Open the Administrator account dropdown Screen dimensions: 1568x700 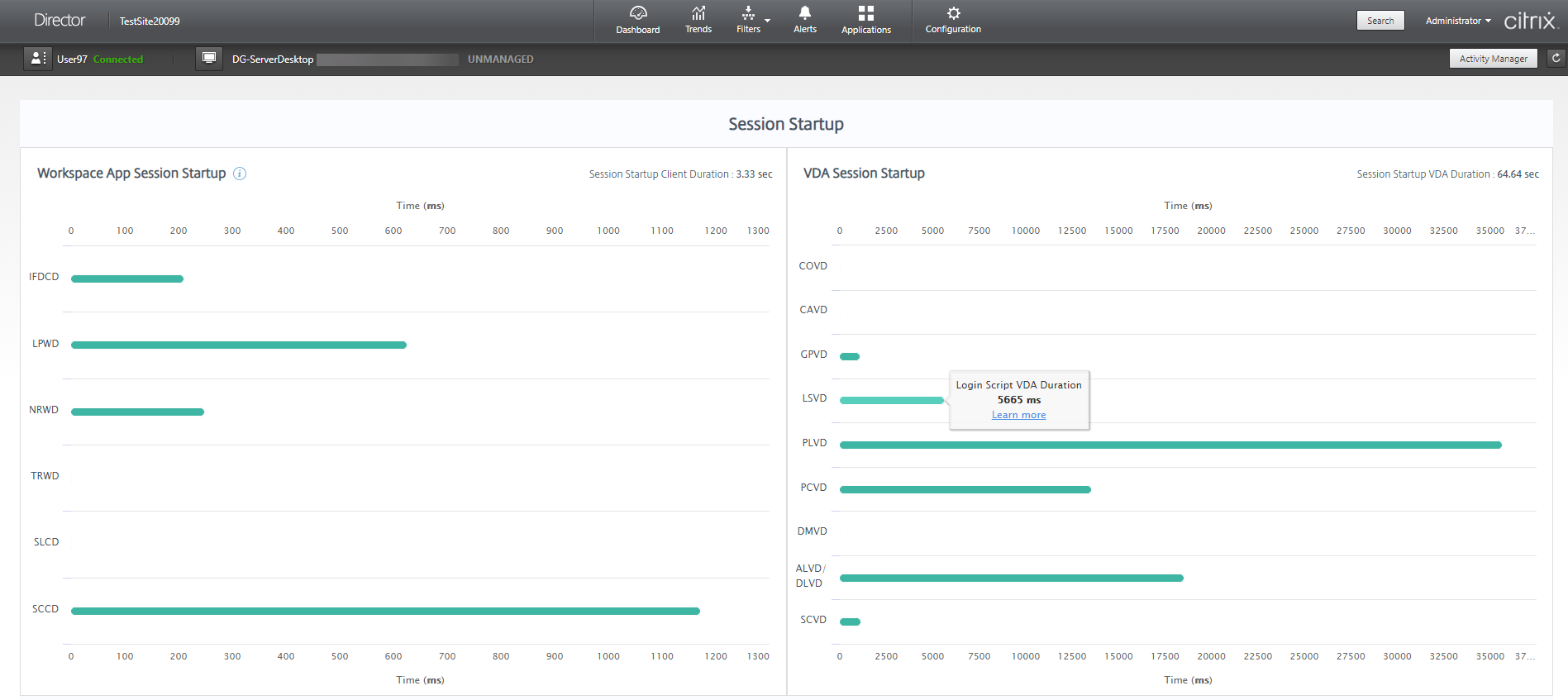(x=1457, y=21)
